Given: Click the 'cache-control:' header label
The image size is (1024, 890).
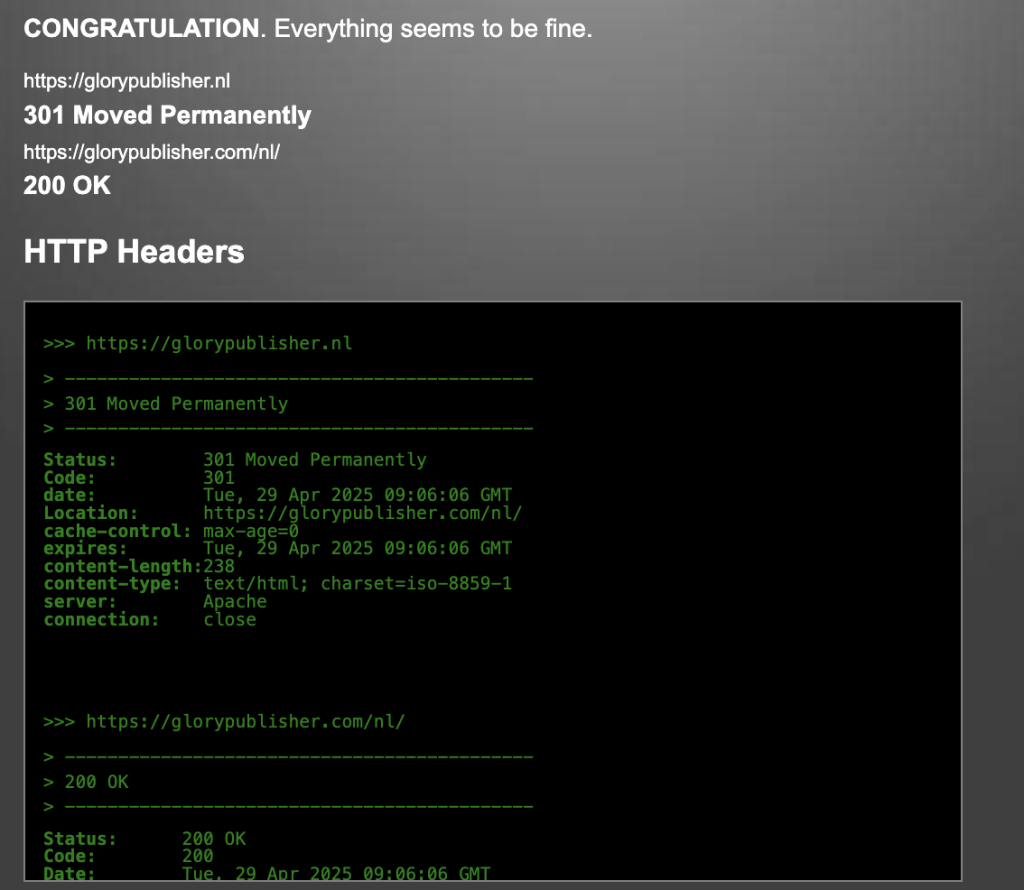Looking at the screenshot, I should [118, 531].
